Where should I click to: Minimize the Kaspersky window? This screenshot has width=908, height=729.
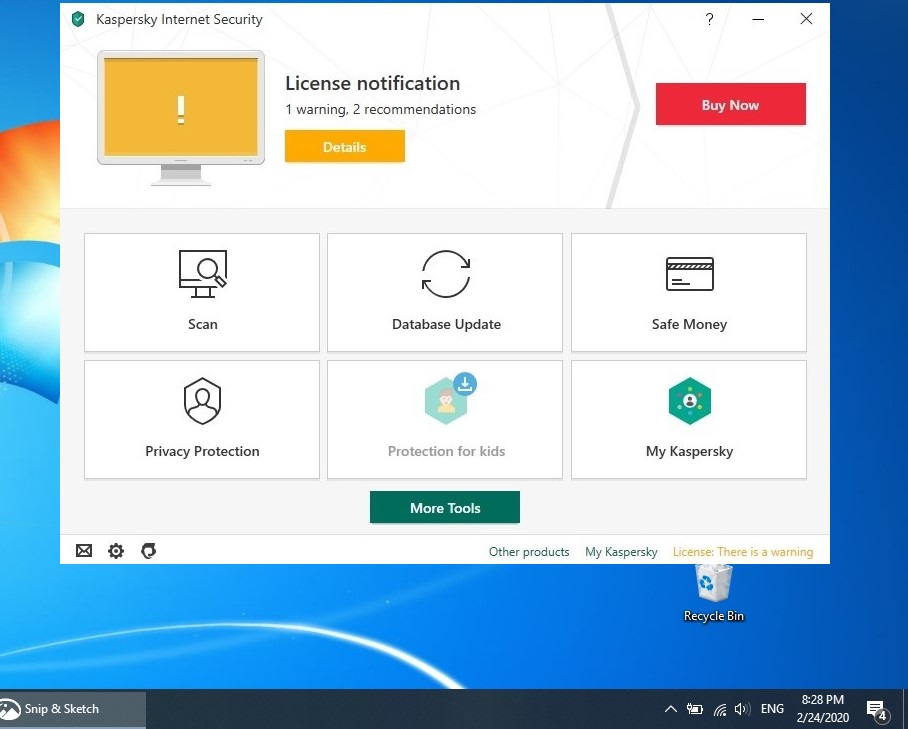758,19
